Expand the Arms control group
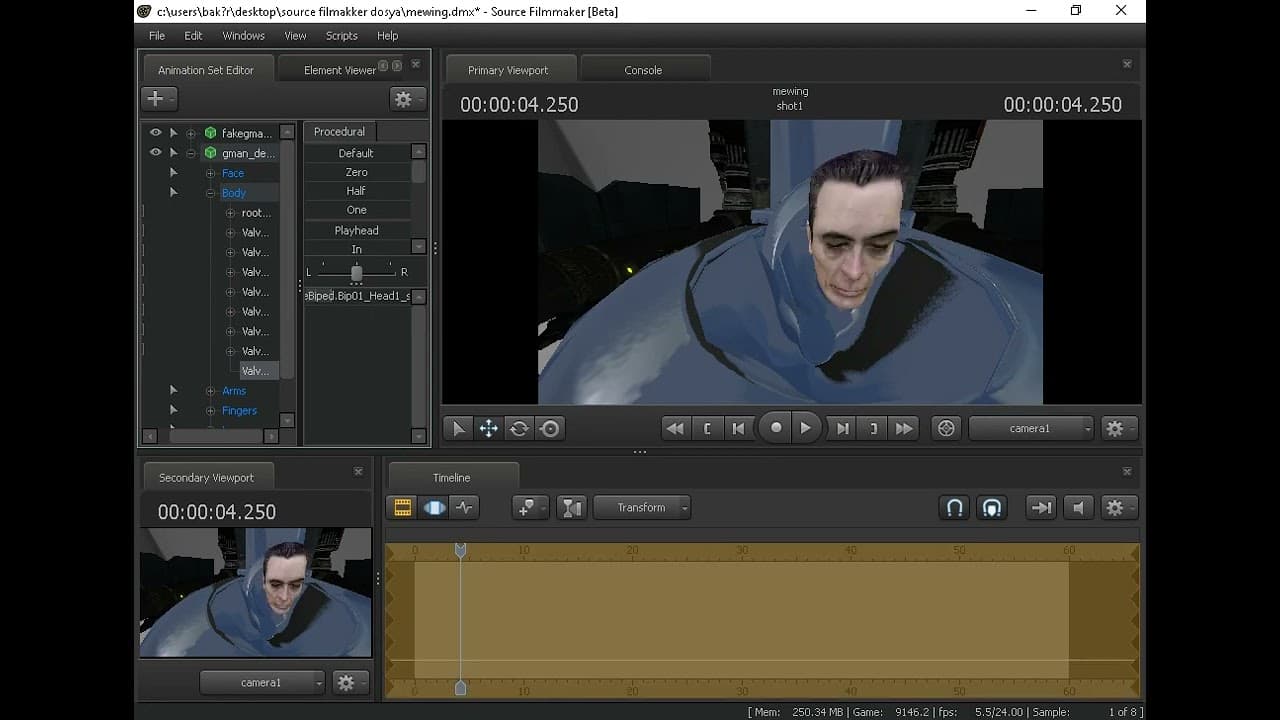Viewport: 1280px width, 720px height. pos(211,391)
